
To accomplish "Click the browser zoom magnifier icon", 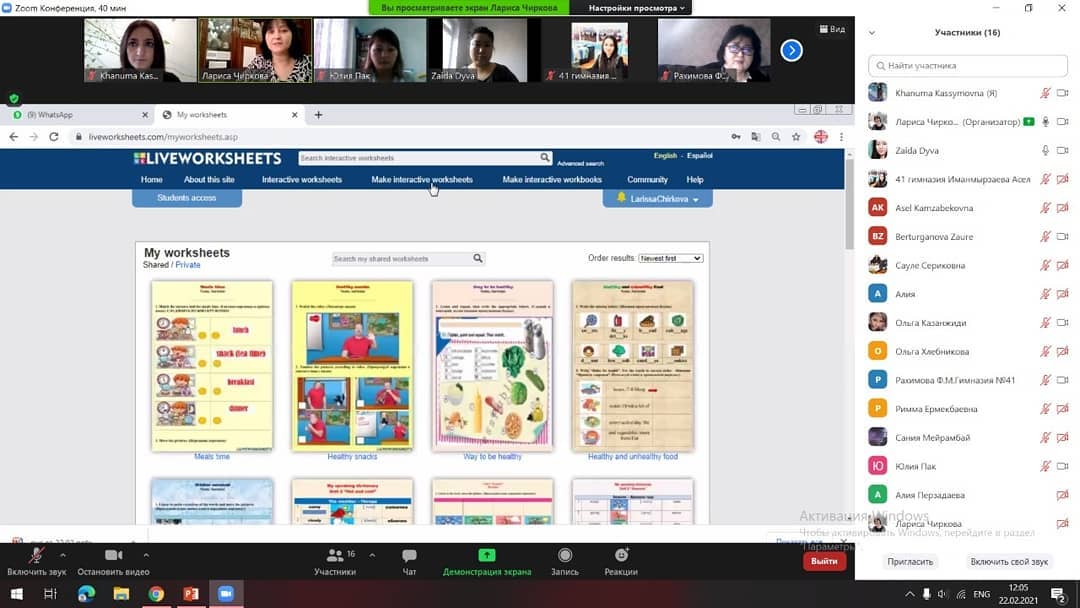I will pos(776,137).
